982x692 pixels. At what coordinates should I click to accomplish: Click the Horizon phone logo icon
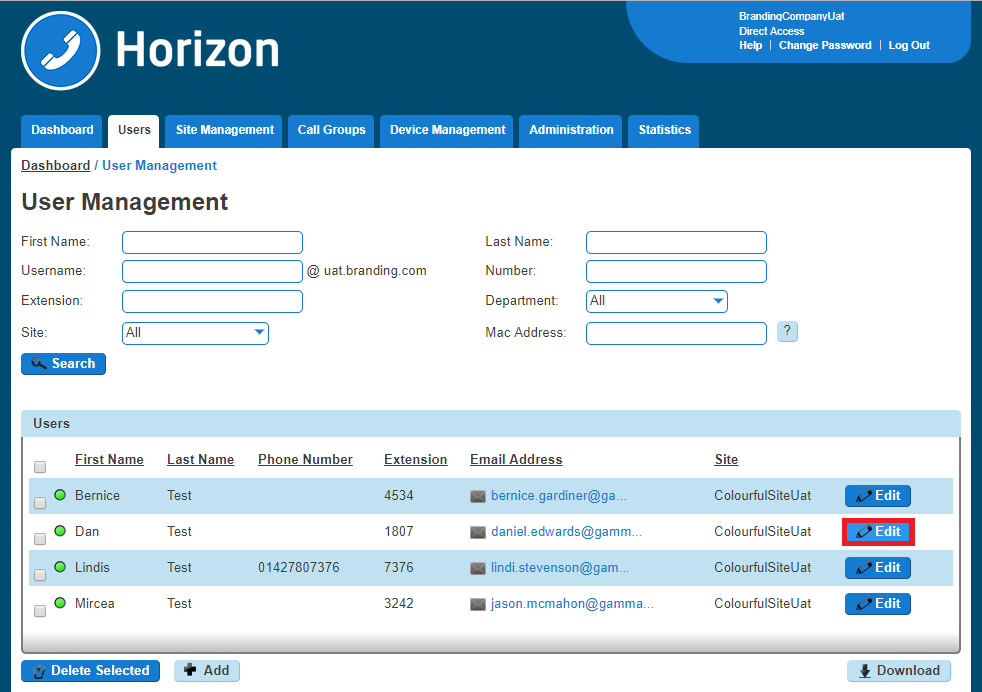(61, 51)
